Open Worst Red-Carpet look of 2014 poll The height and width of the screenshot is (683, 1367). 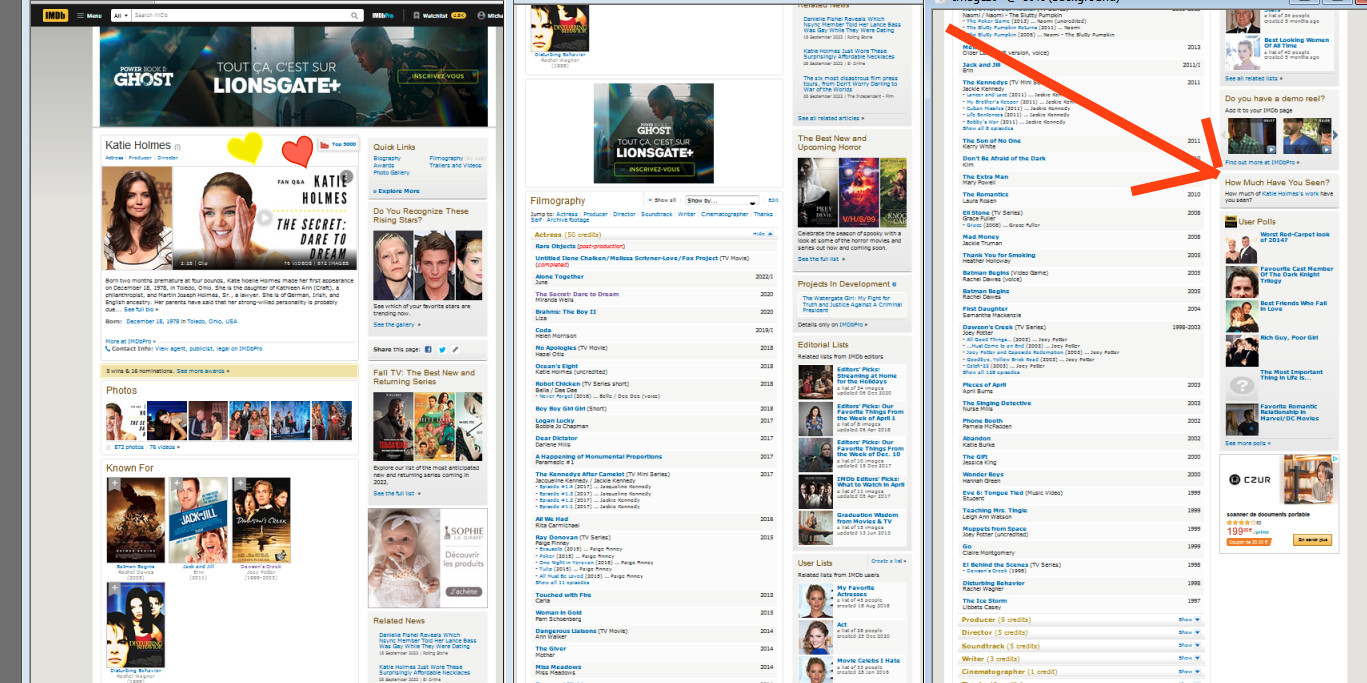coord(1294,237)
